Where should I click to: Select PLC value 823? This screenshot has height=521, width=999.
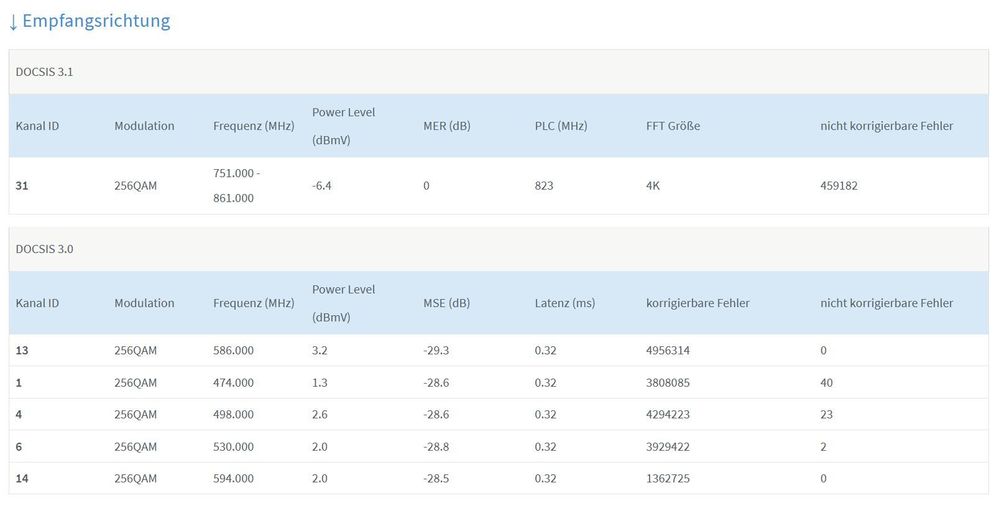[x=544, y=186]
